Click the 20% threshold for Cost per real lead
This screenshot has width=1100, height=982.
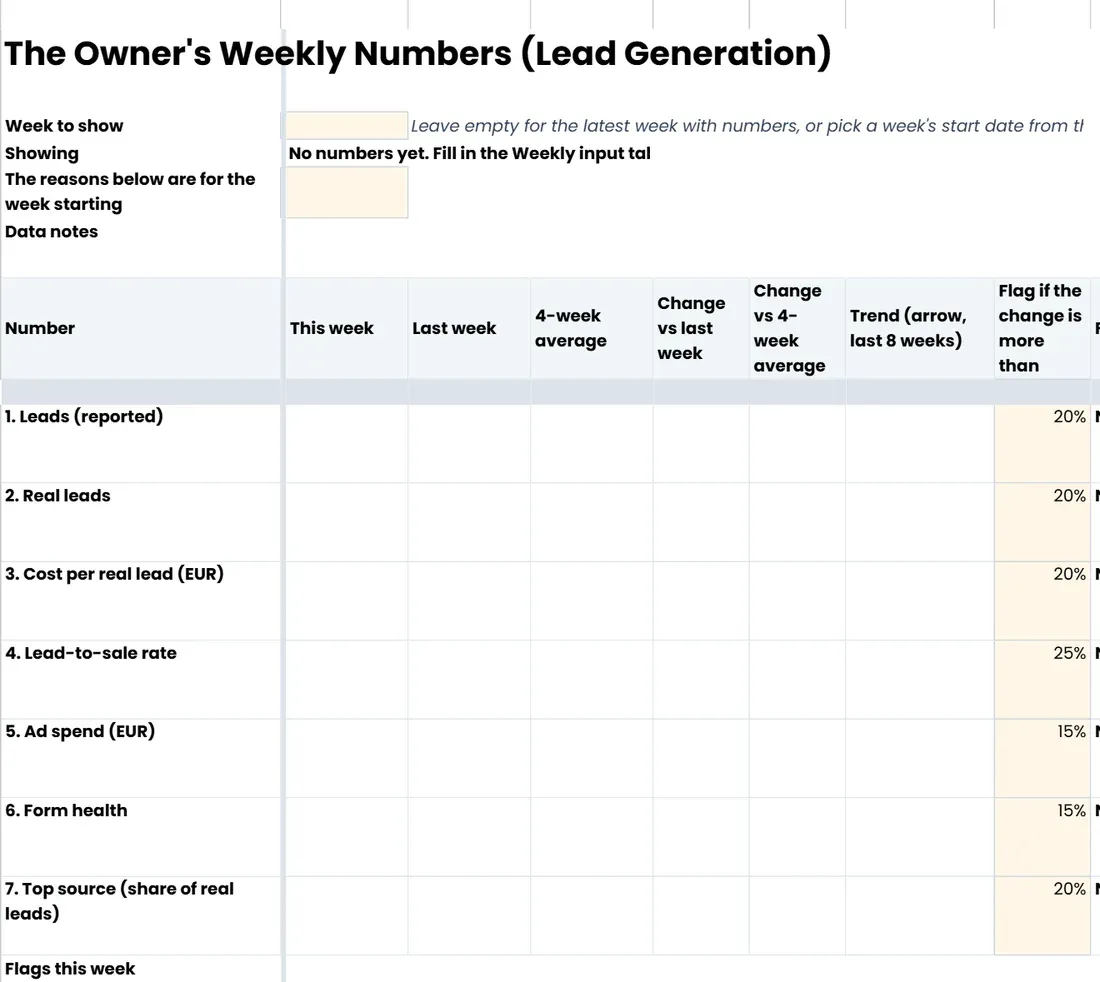tap(1042, 600)
